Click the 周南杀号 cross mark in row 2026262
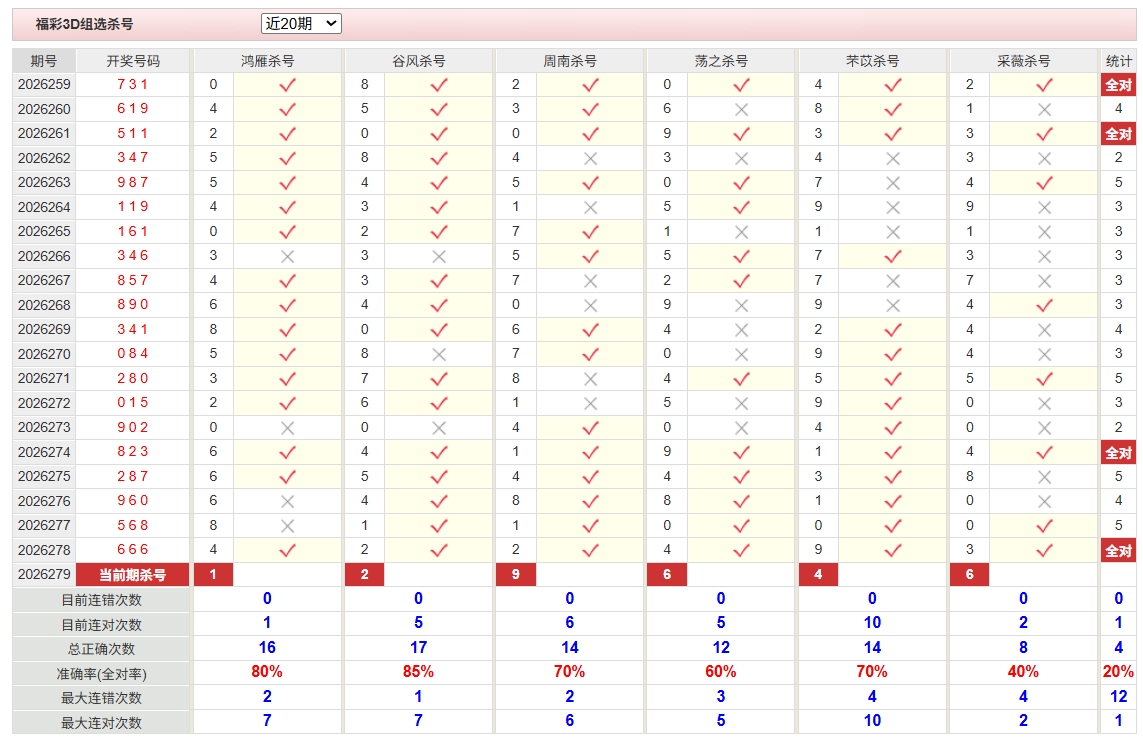Image resolution: width=1143 pixels, height=745 pixels. tap(590, 159)
